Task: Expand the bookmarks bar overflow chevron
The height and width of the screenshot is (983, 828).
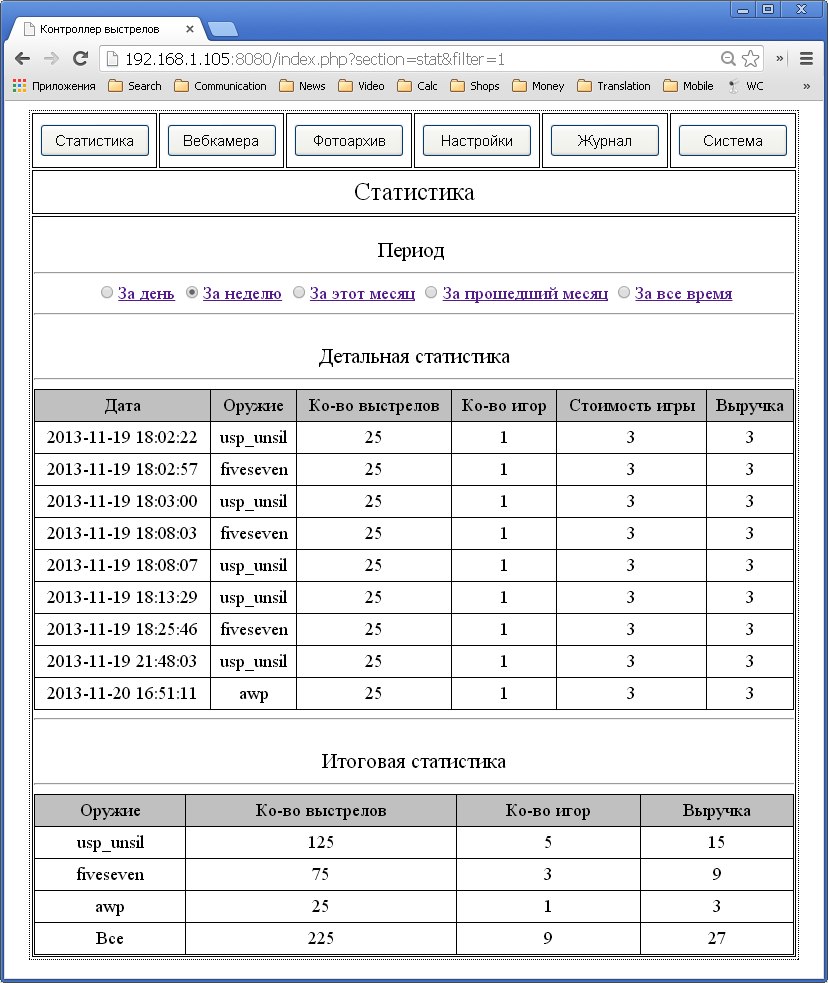Action: click(x=780, y=58)
